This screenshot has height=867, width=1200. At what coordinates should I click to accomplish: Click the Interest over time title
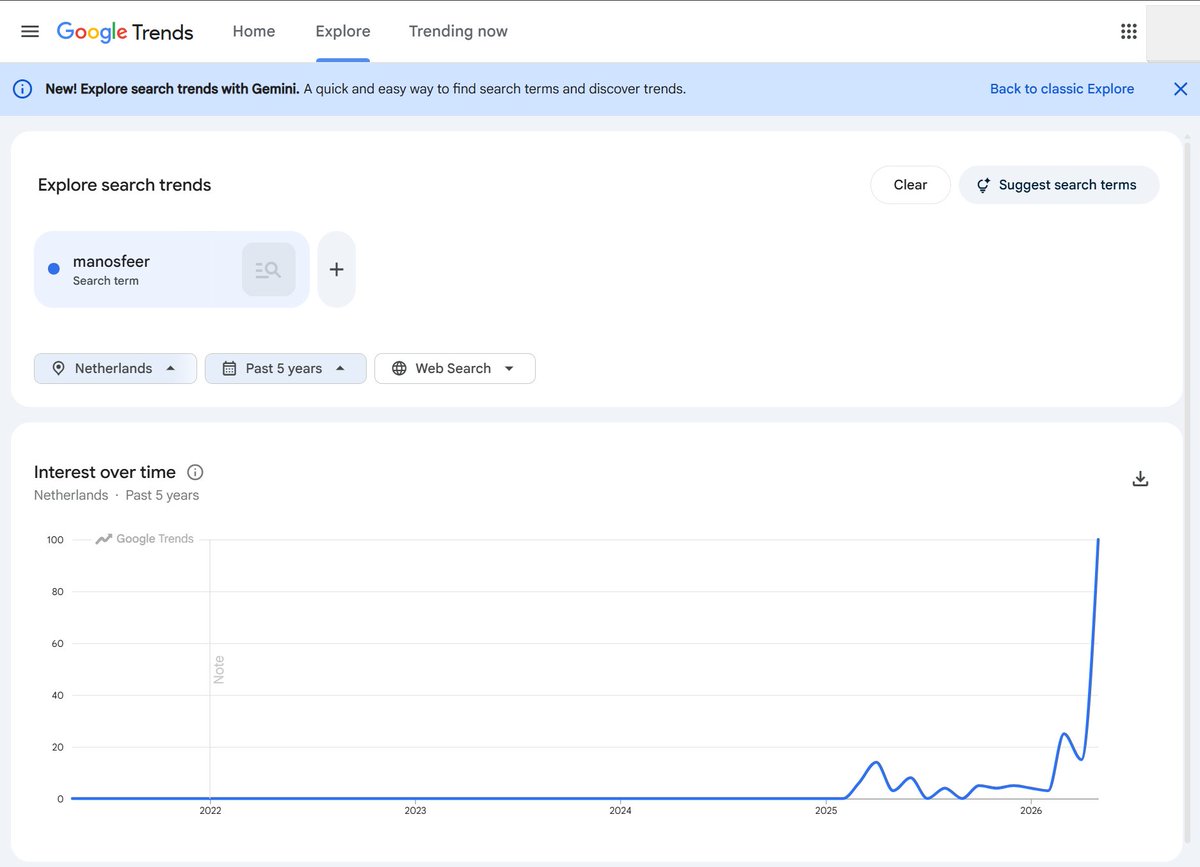coord(105,472)
